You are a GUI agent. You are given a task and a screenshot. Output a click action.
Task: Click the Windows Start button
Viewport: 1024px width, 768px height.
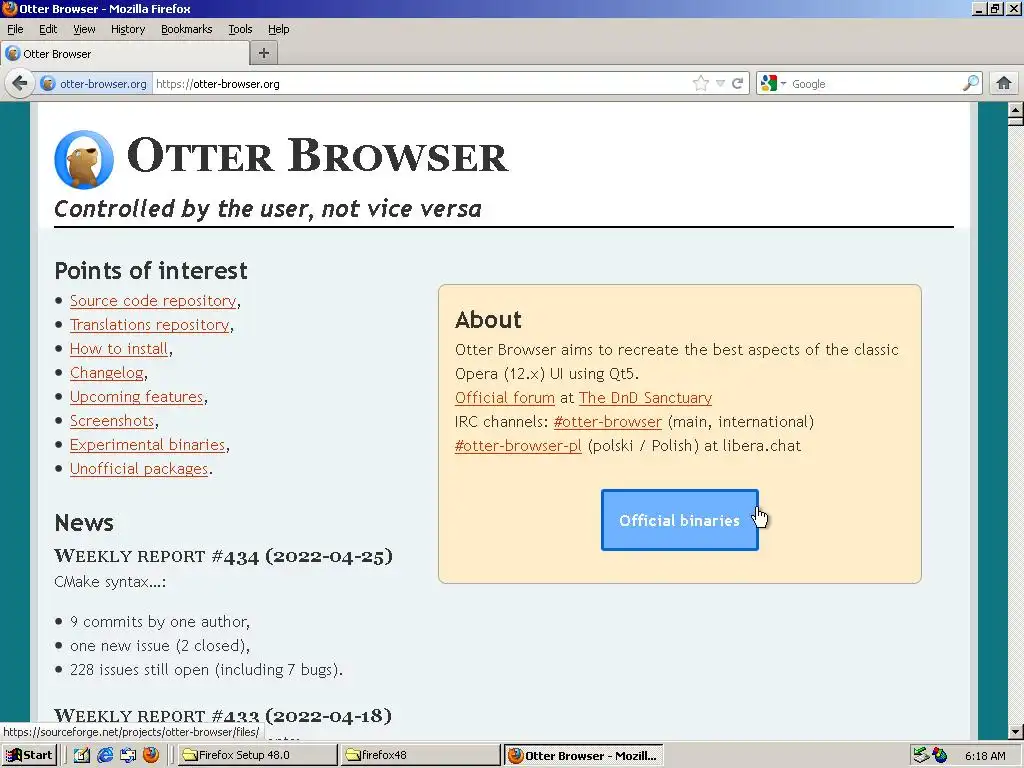29,755
